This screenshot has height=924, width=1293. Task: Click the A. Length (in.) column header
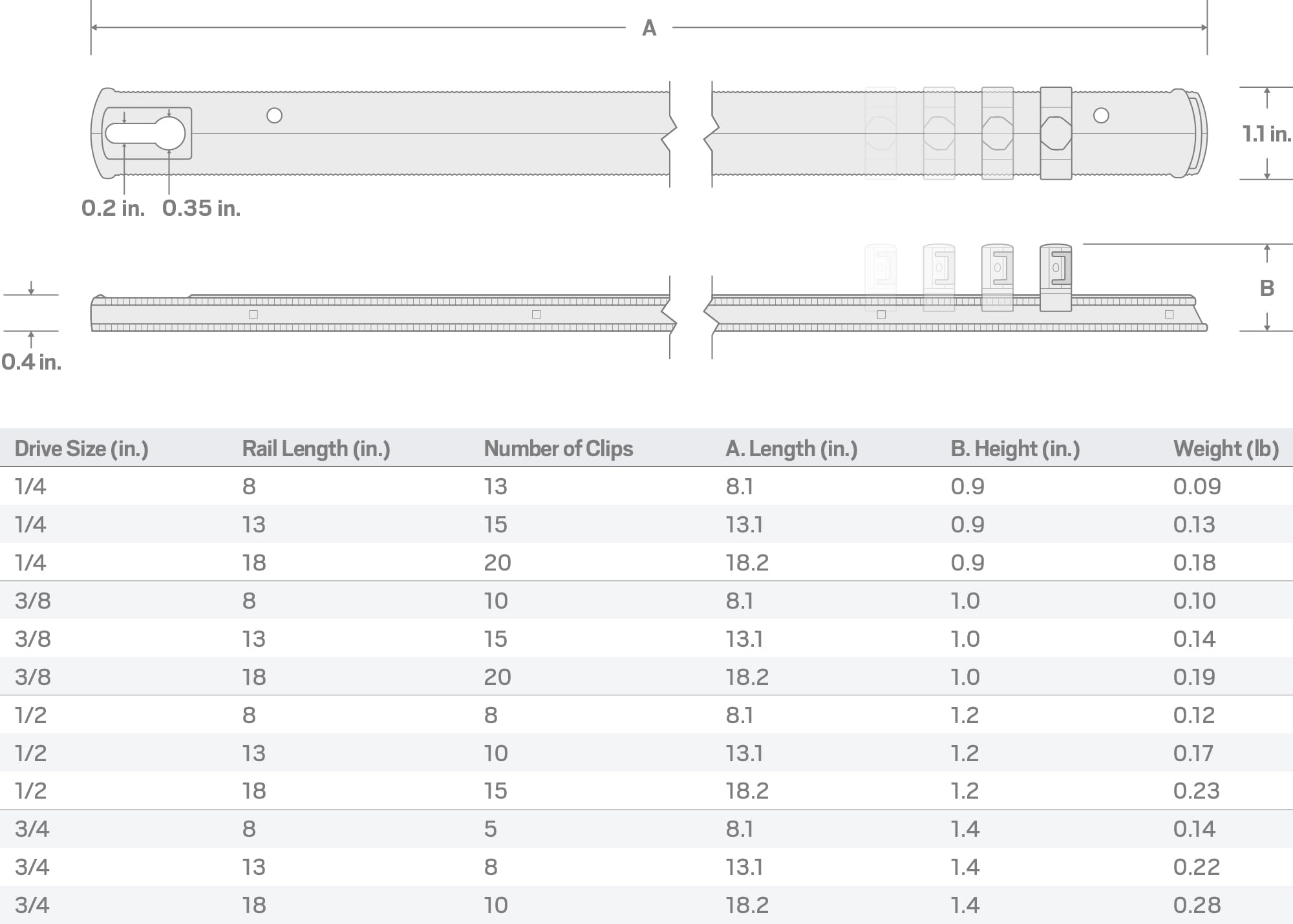[791, 448]
